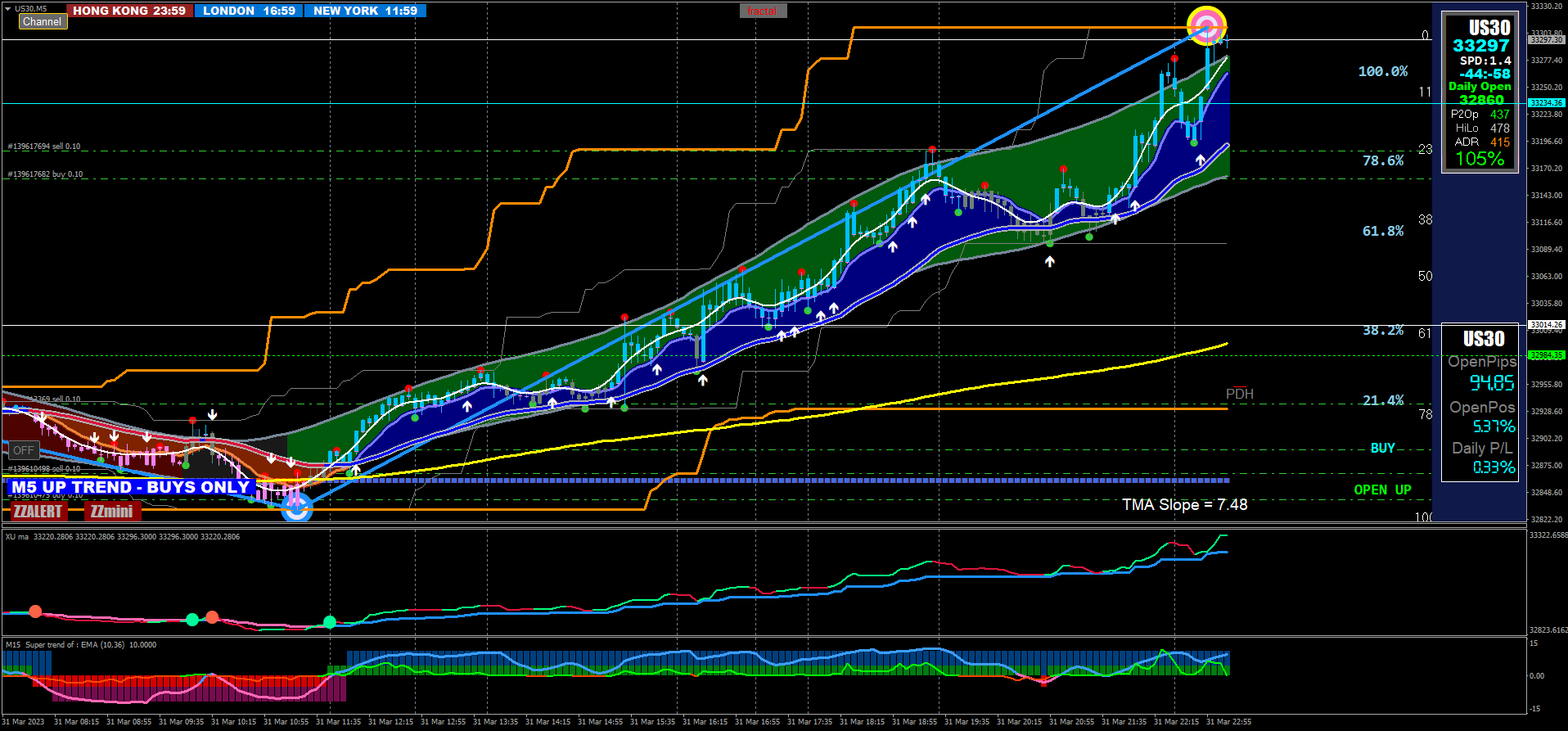
Task: Click the 31 Mar 2023 date label
Action: click(x=23, y=722)
